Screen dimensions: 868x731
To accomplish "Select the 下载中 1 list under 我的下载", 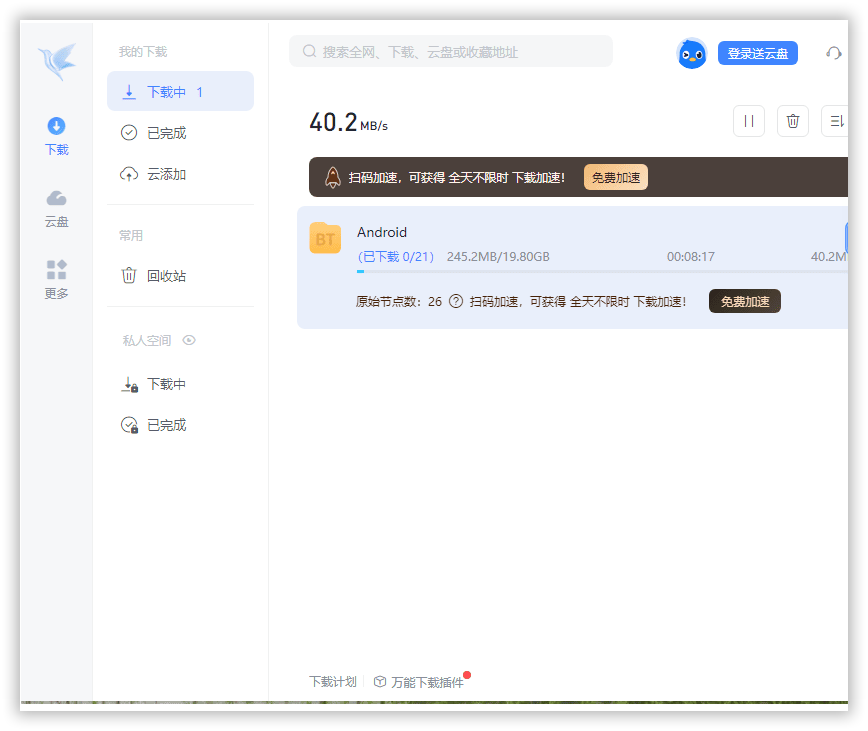I will 180,91.
